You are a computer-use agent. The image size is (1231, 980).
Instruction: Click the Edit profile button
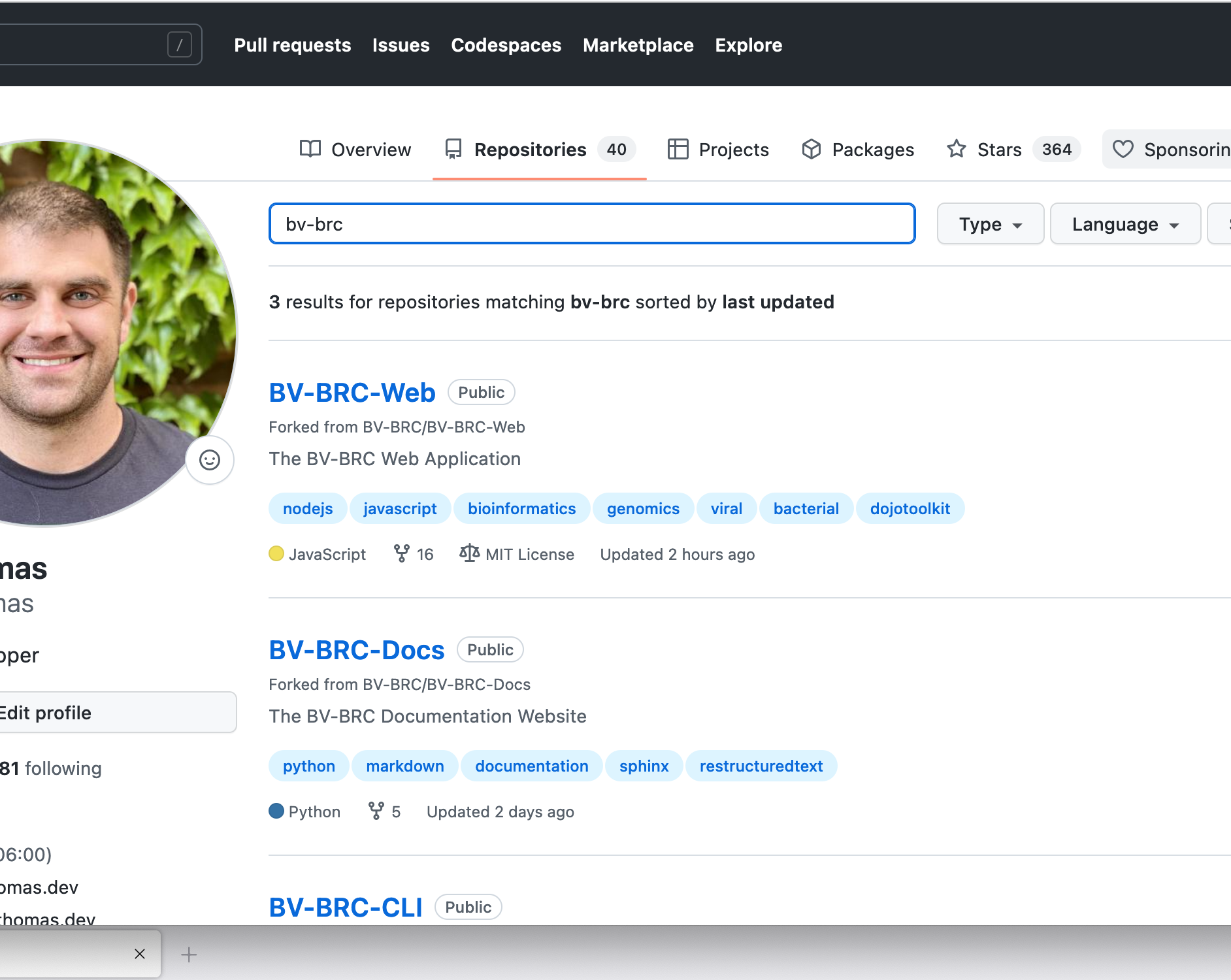(x=118, y=712)
